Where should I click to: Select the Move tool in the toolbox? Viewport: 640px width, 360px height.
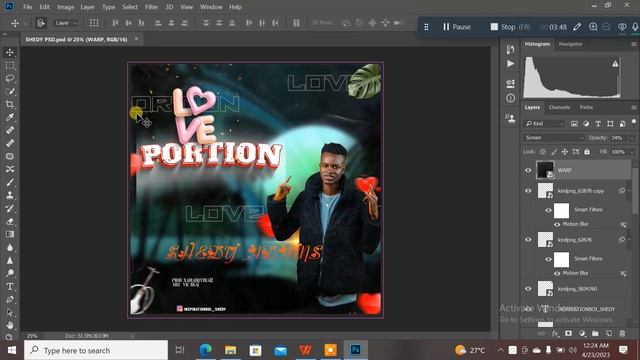(x=10, y=52)
